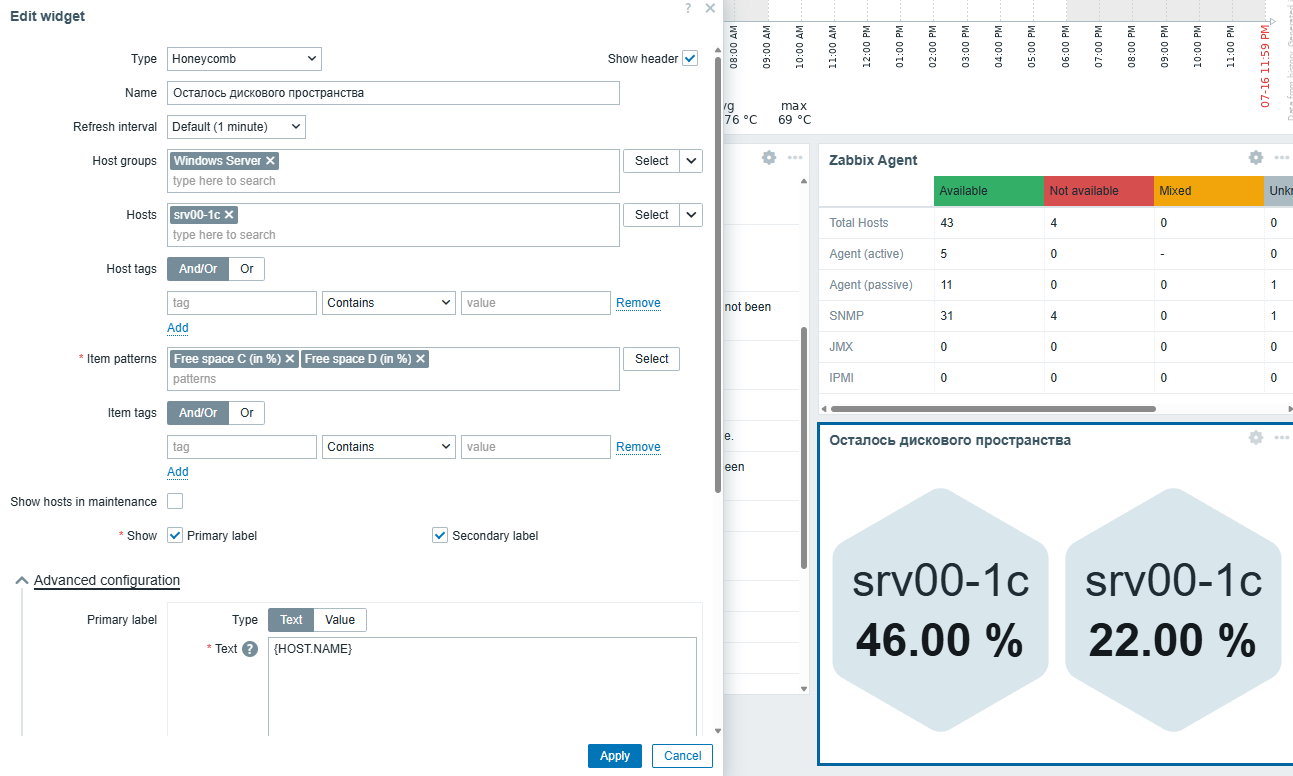
Task: Remove the Free space D (in %) pattern
Action: [421, 358]
